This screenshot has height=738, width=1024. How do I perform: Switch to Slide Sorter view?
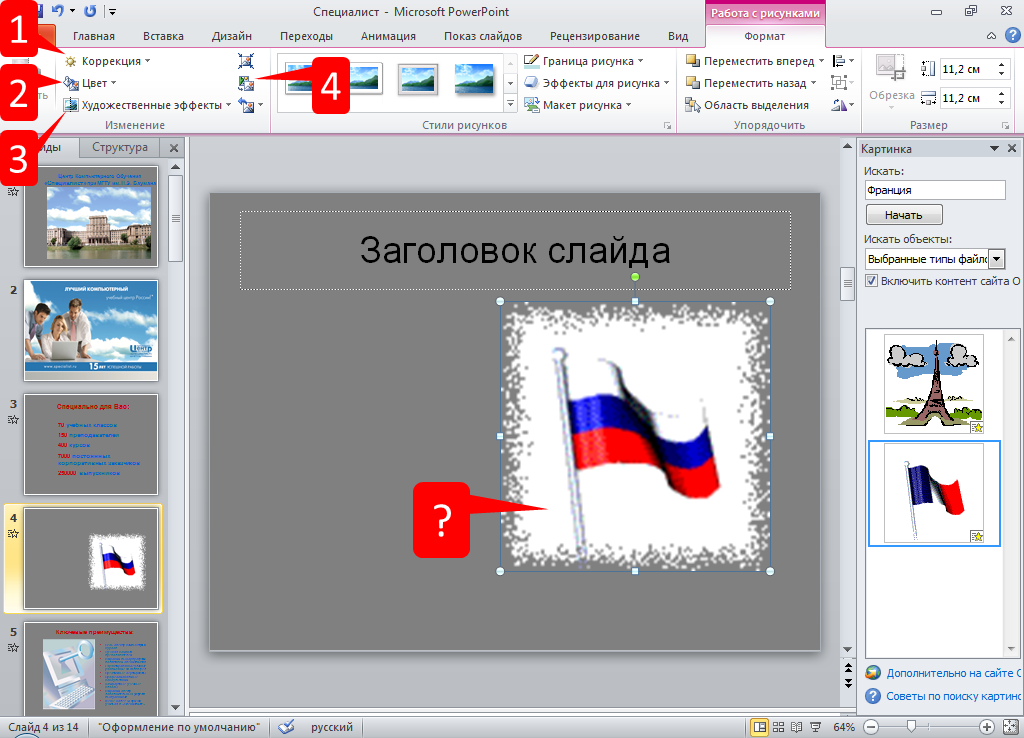point(778,726)
